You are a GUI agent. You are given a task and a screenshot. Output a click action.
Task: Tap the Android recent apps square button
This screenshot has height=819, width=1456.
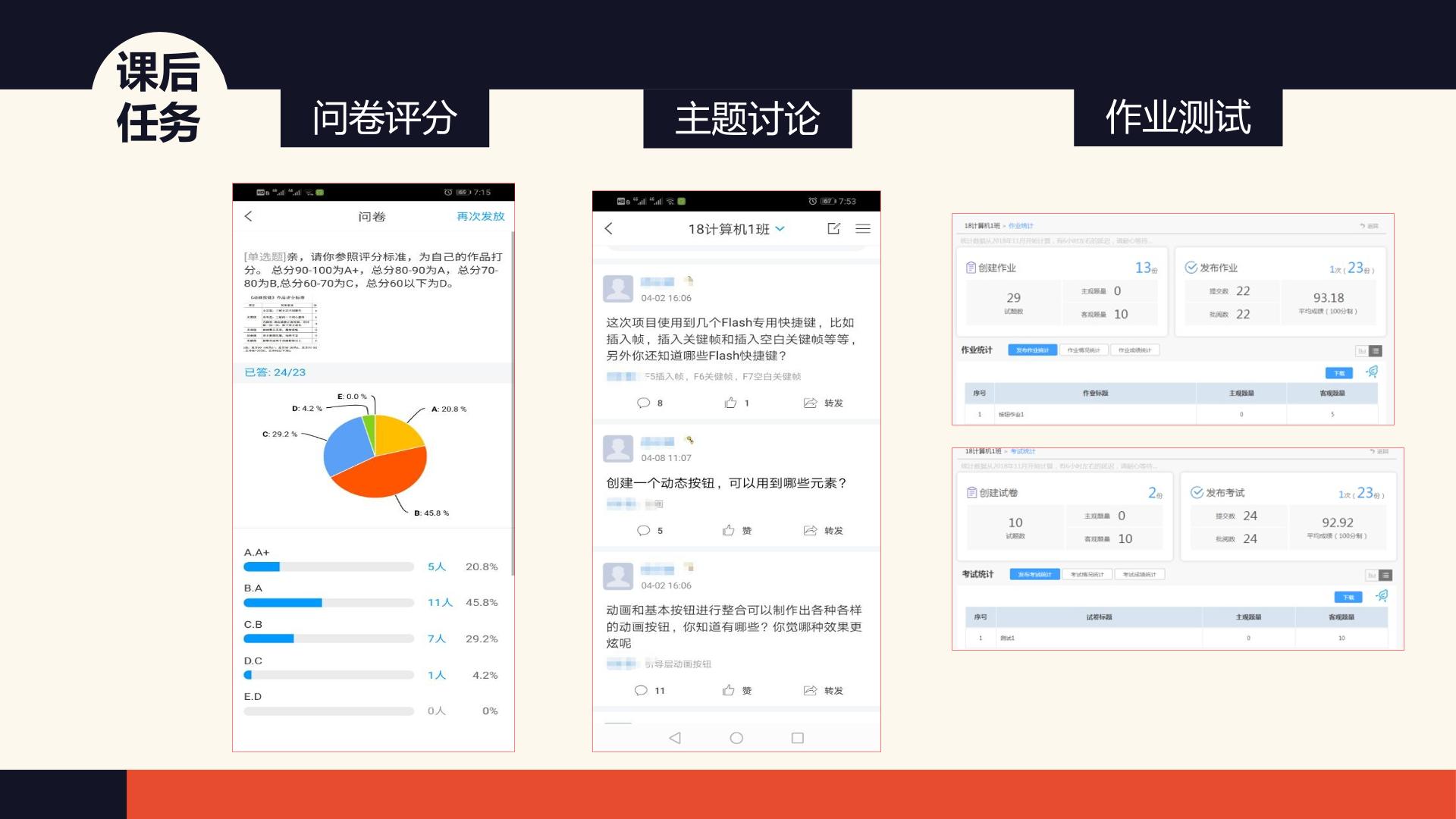point(798,738)
